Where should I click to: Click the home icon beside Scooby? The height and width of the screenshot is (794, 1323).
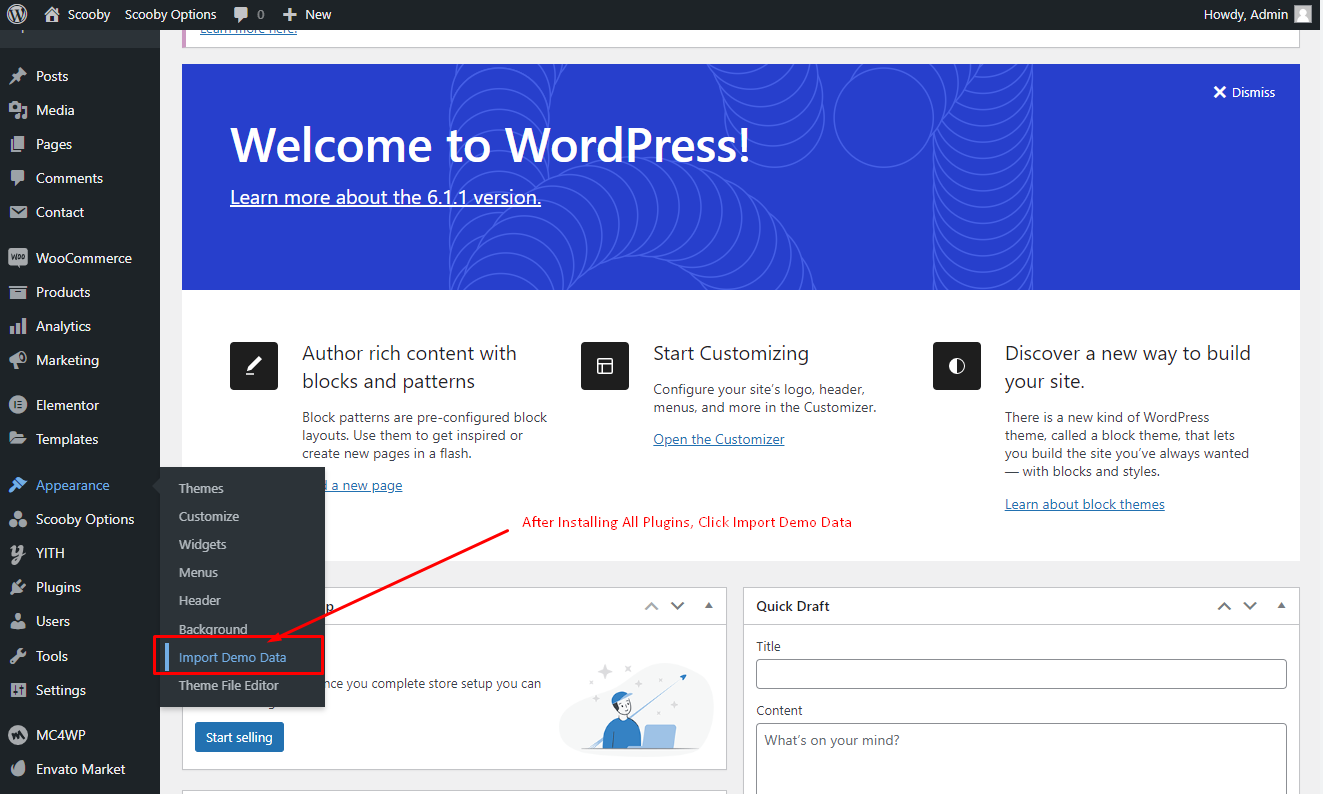point(52,14)
